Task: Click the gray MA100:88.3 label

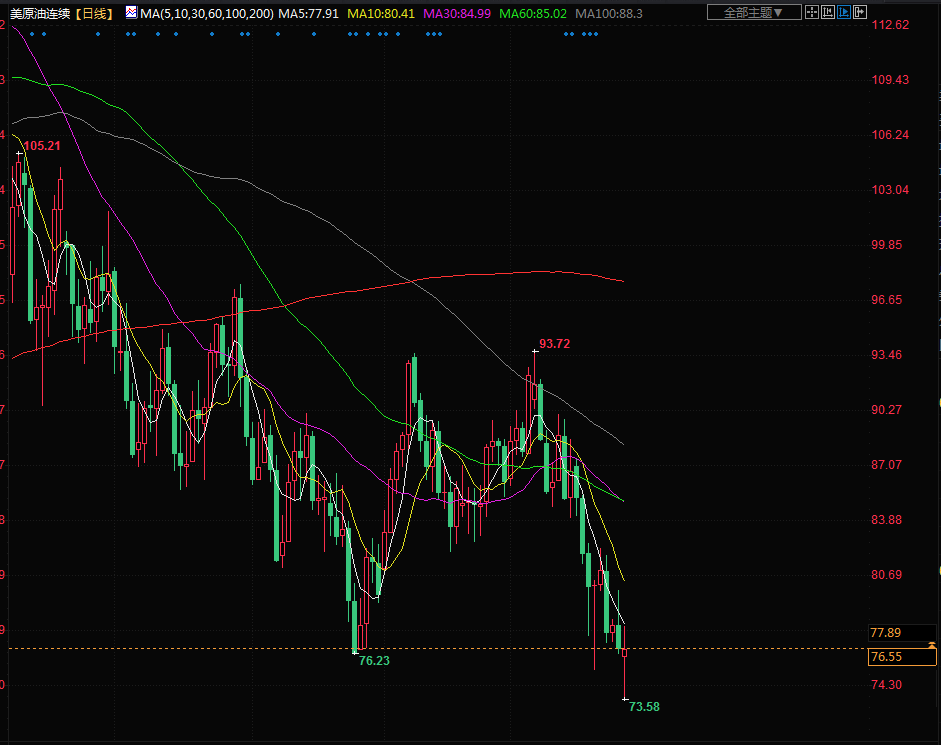Action: [x=609, y=13]
